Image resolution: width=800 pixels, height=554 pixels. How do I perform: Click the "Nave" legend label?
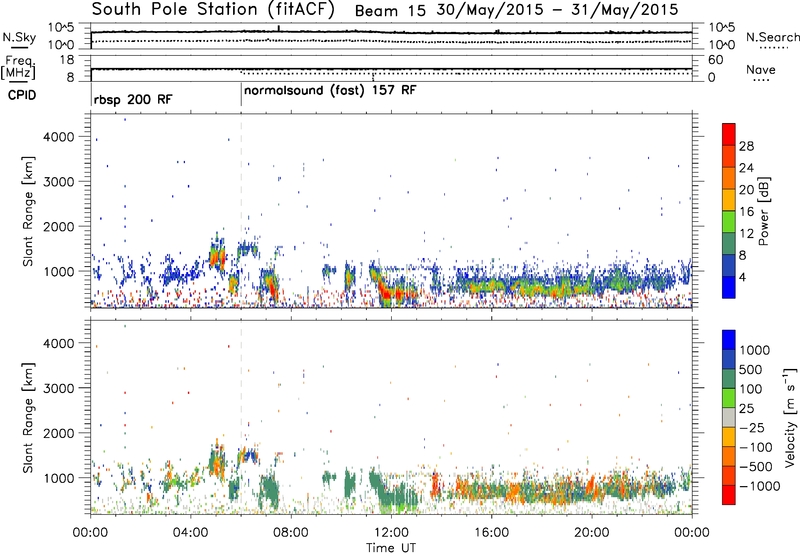[761, 69]
